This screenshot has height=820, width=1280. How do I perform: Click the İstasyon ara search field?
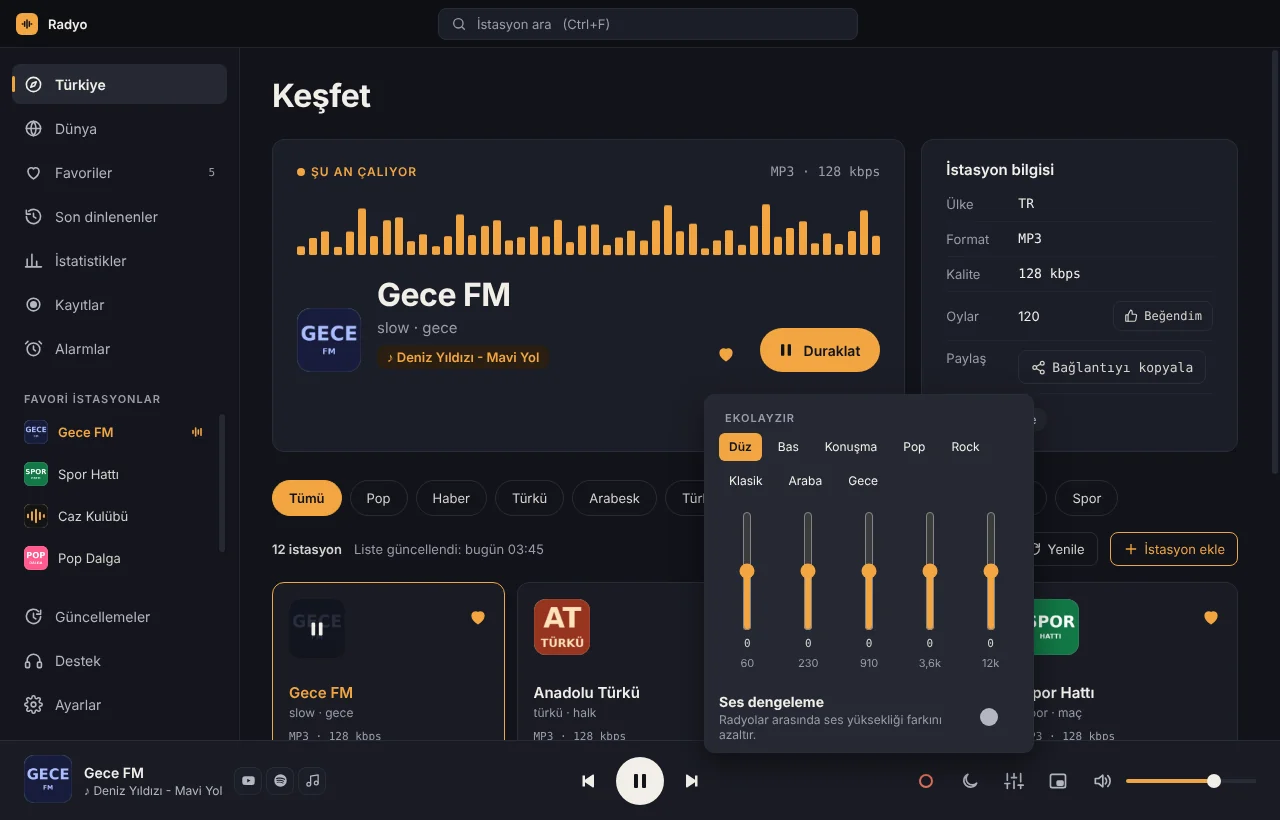pyautogui.click(x=648, y=24)
